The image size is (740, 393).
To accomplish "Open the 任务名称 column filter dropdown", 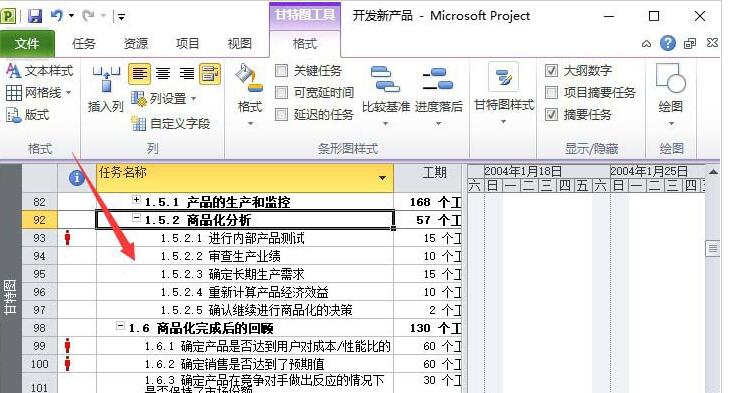I will 382,178.
